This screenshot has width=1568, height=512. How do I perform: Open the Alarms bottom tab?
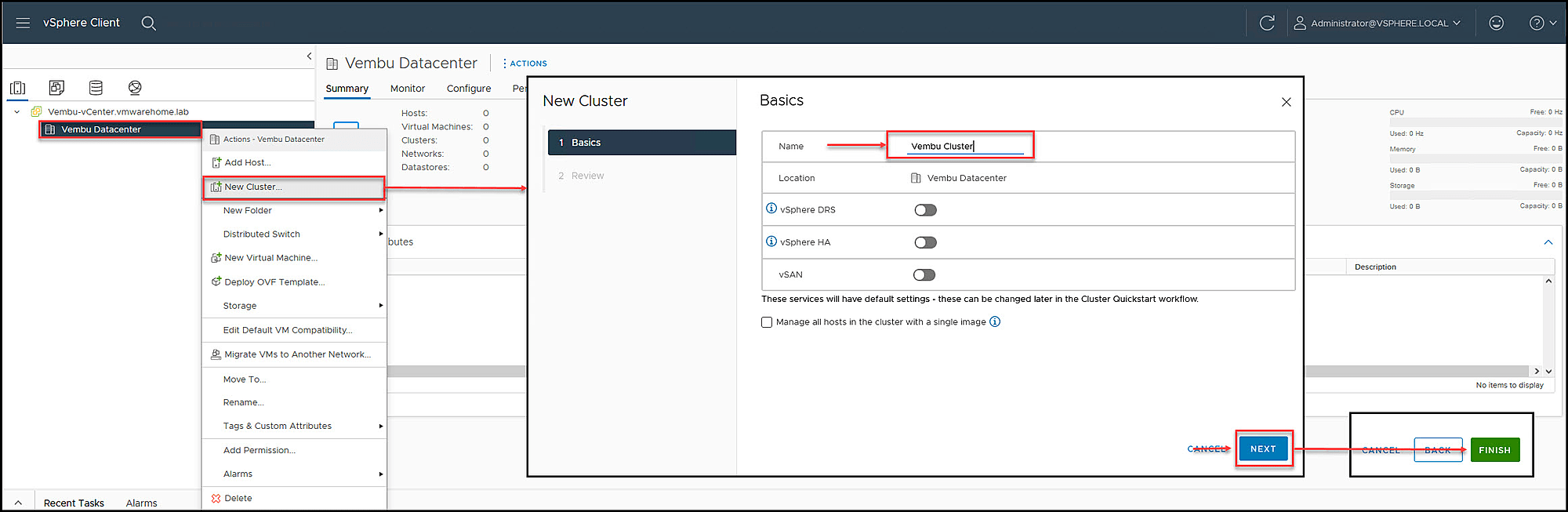[141, 503]
